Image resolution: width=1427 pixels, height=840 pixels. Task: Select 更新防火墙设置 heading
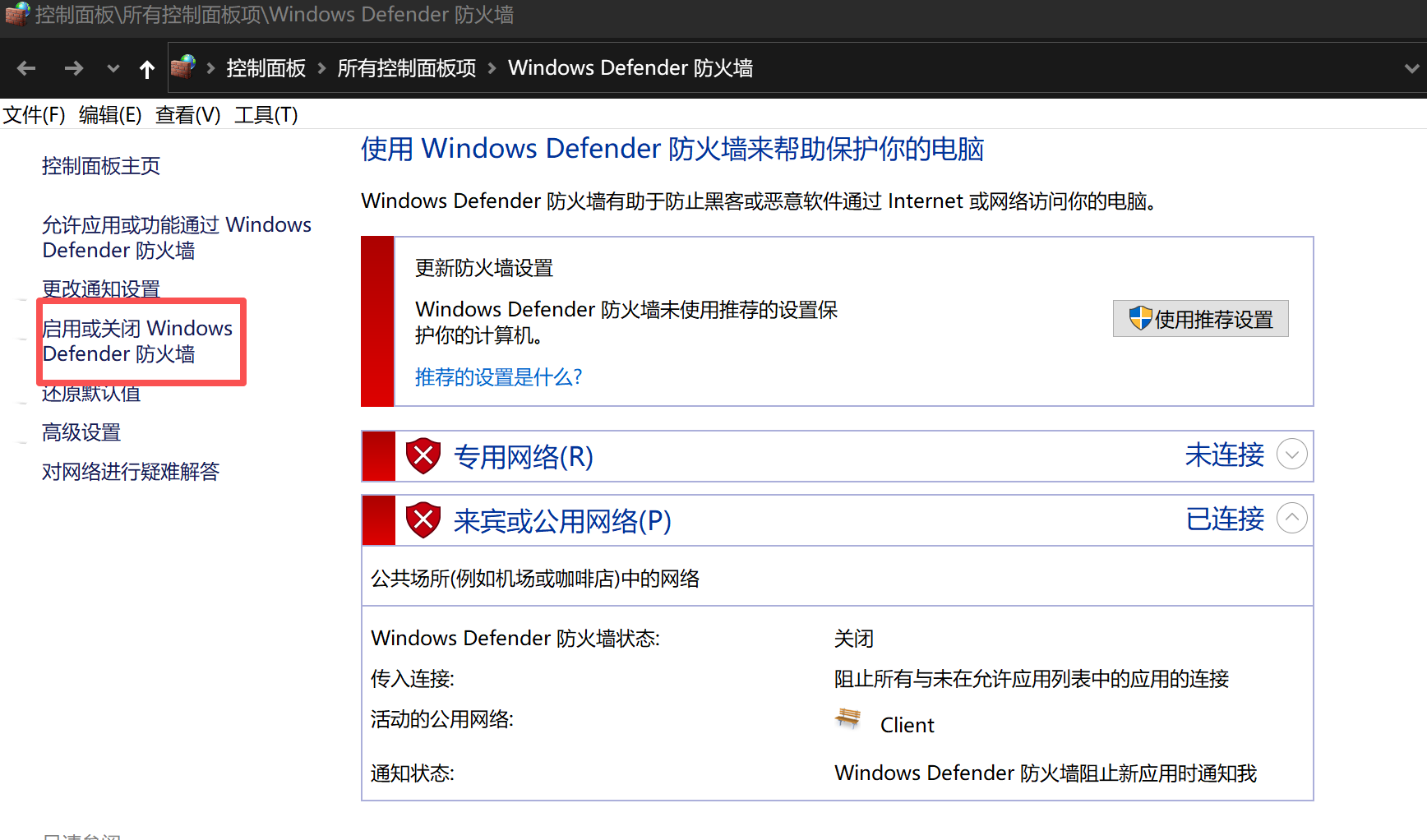[484, 268]
